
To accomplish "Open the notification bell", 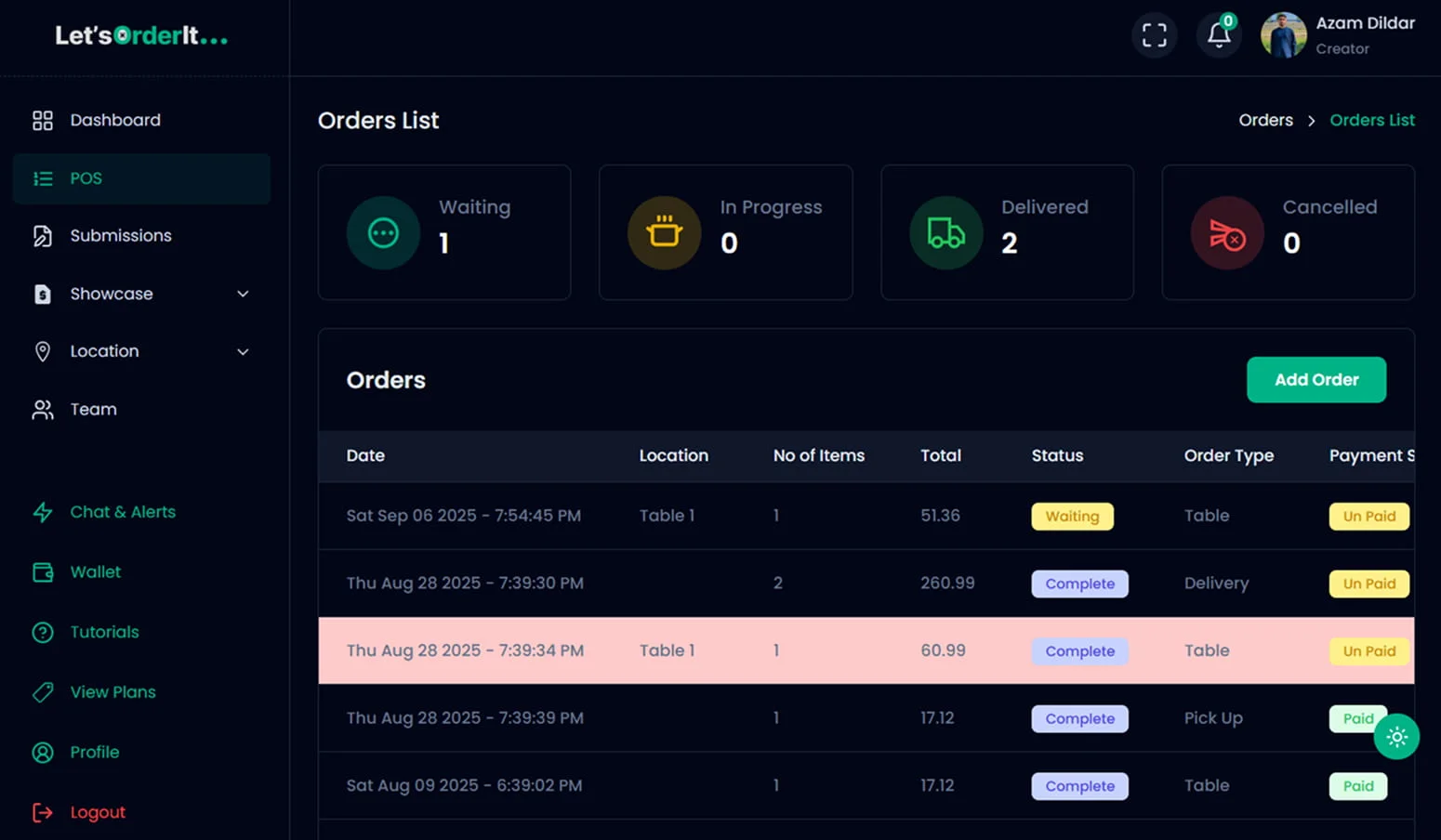I will pos(1218,34).
